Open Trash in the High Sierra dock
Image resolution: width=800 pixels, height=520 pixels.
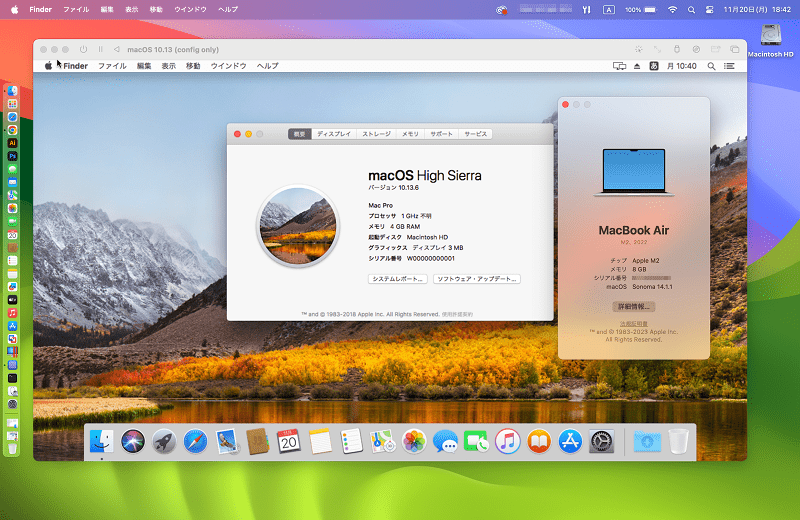pos(679,441)
